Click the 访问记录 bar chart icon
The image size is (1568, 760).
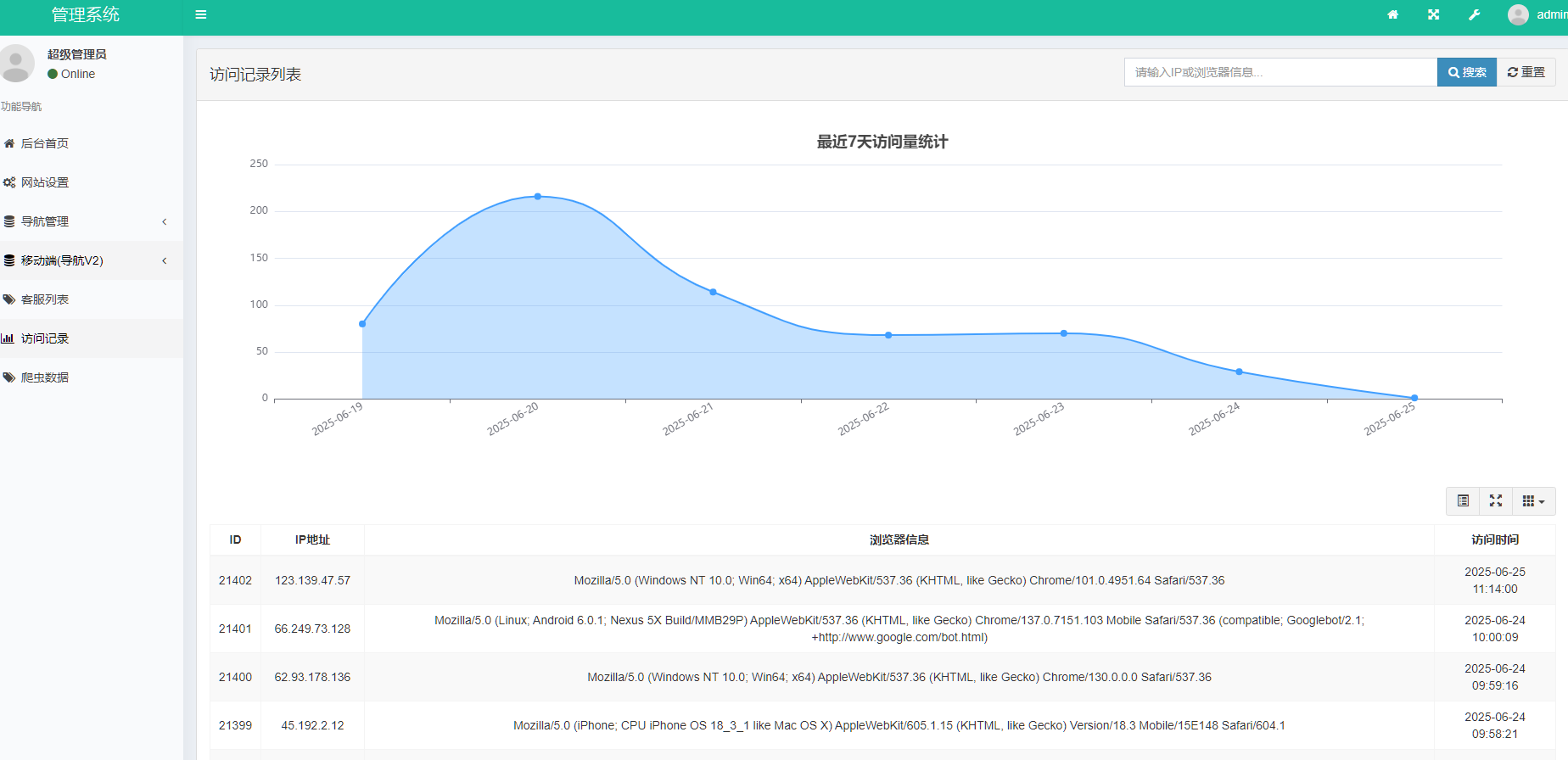8,338
